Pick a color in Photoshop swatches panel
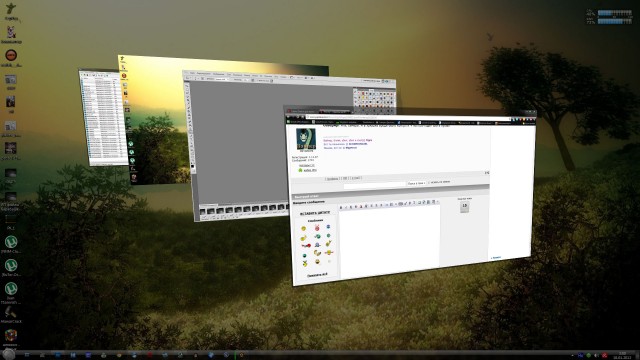640x360 pixels. click(x=374, y=99)
